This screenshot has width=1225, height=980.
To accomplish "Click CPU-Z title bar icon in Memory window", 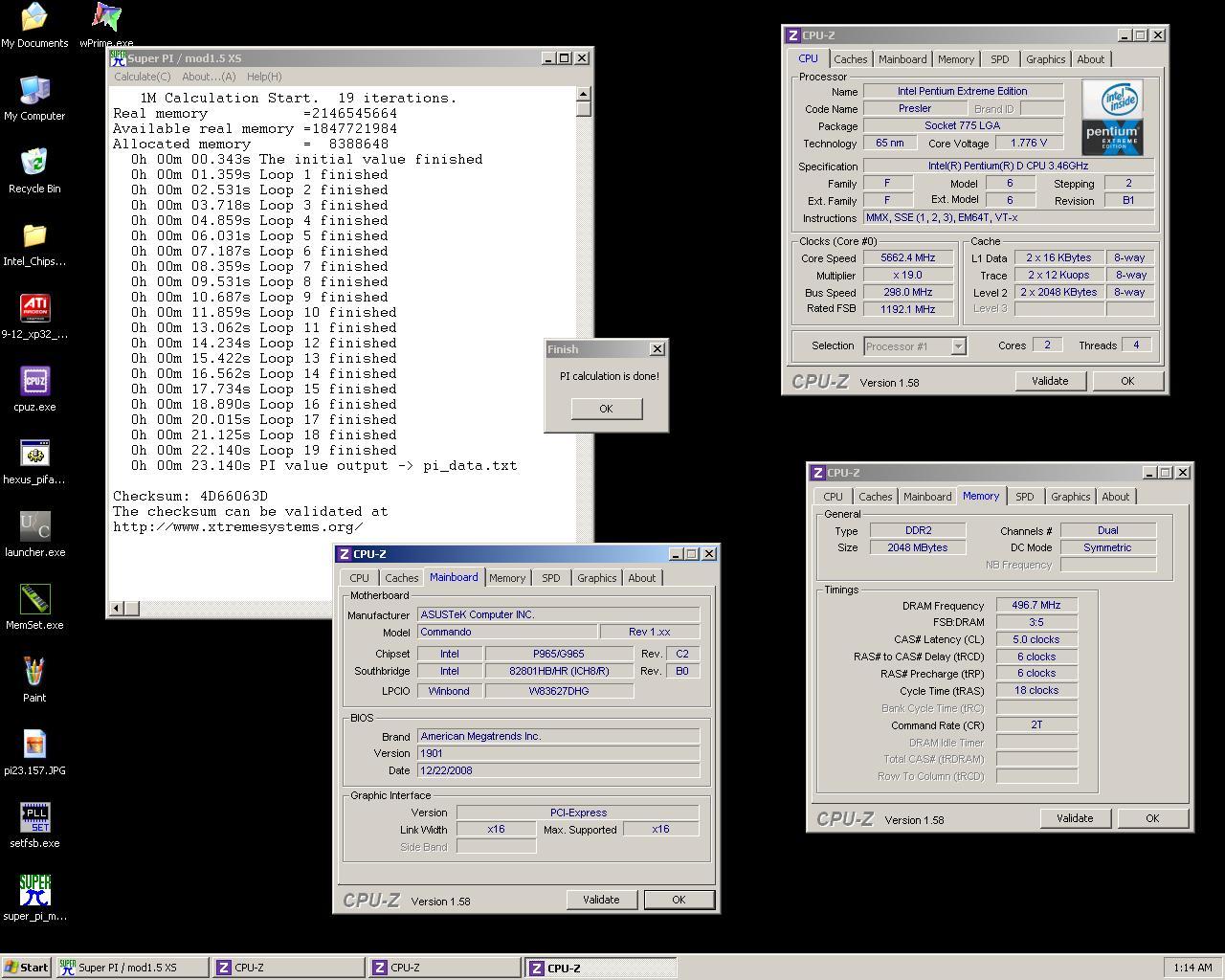I will point(818,473).
